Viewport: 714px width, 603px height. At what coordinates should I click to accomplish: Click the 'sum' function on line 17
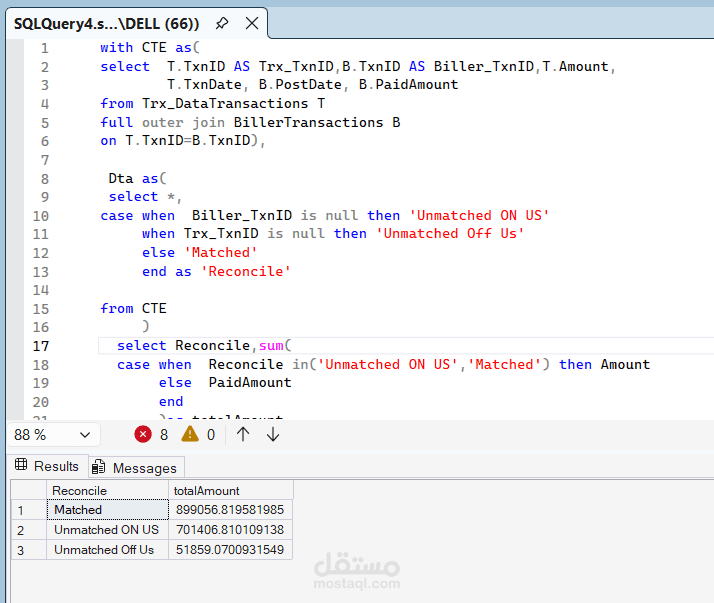(x=271, y=346)
